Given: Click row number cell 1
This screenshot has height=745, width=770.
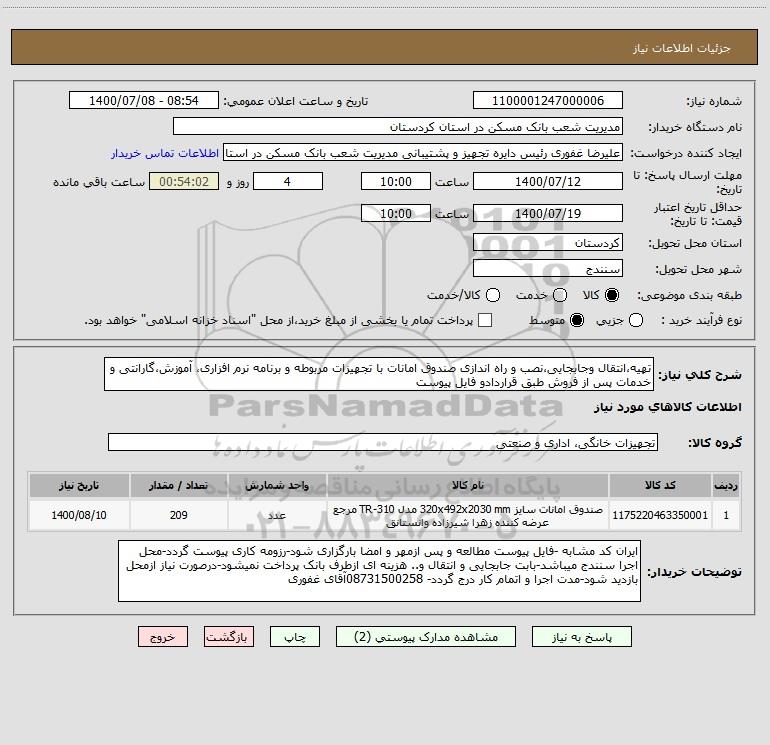Looking at the screenshot, I should pyautogui.click(x=726, y=515).
